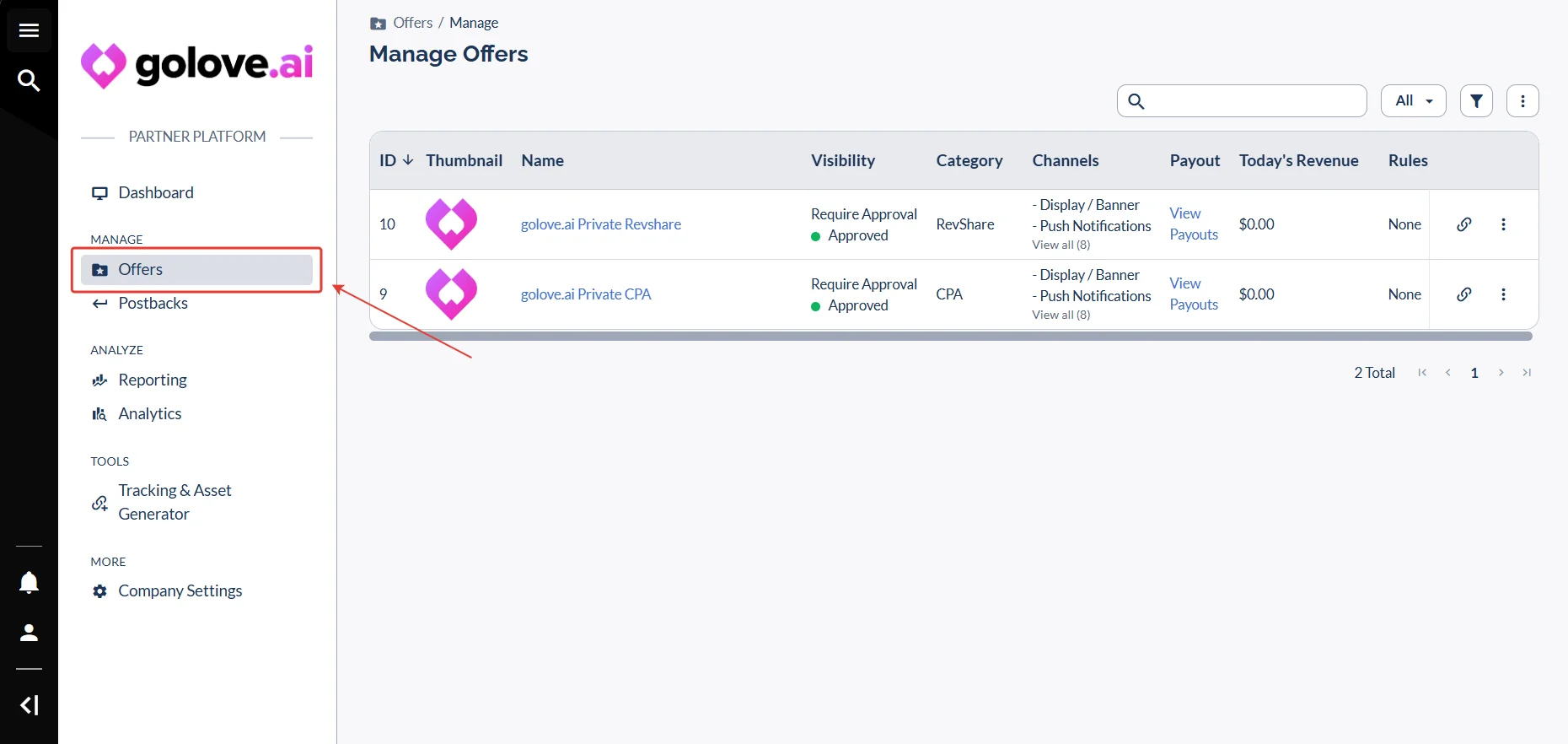Image resolution: width=1568 pixels, height=744 pixels.
Task: Go to the last page of results
Action: (x=1527, y=373)
